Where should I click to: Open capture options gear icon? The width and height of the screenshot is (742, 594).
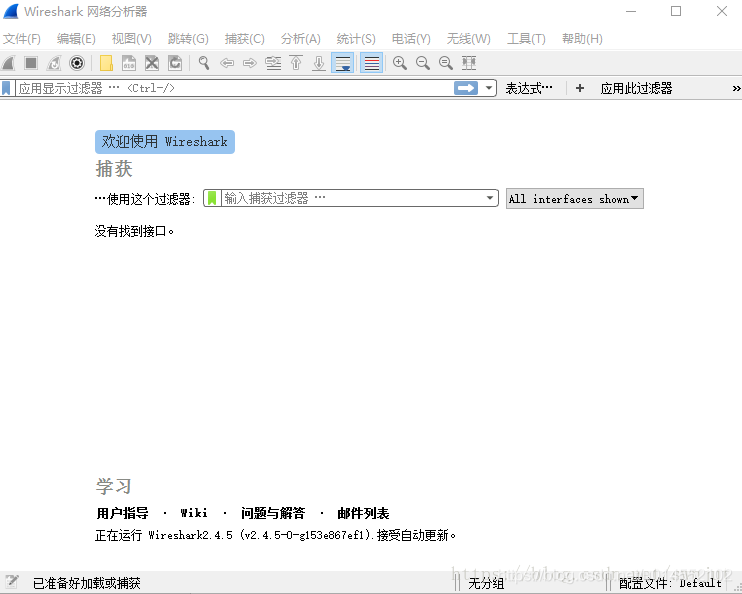[77, 63]
